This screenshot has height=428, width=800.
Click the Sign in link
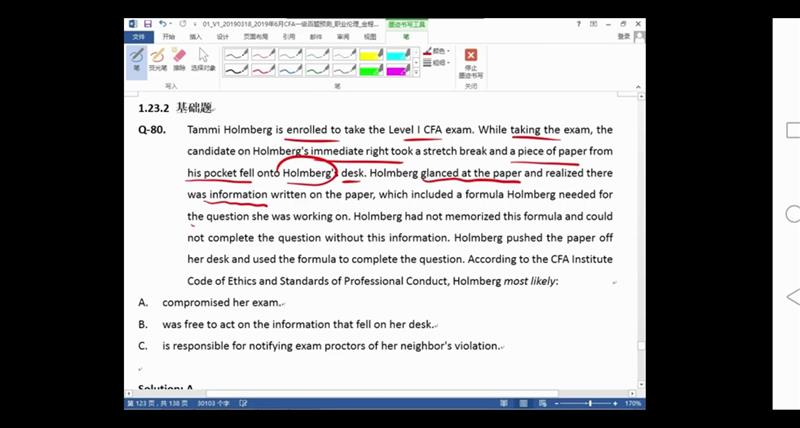[x=624, y=36]
